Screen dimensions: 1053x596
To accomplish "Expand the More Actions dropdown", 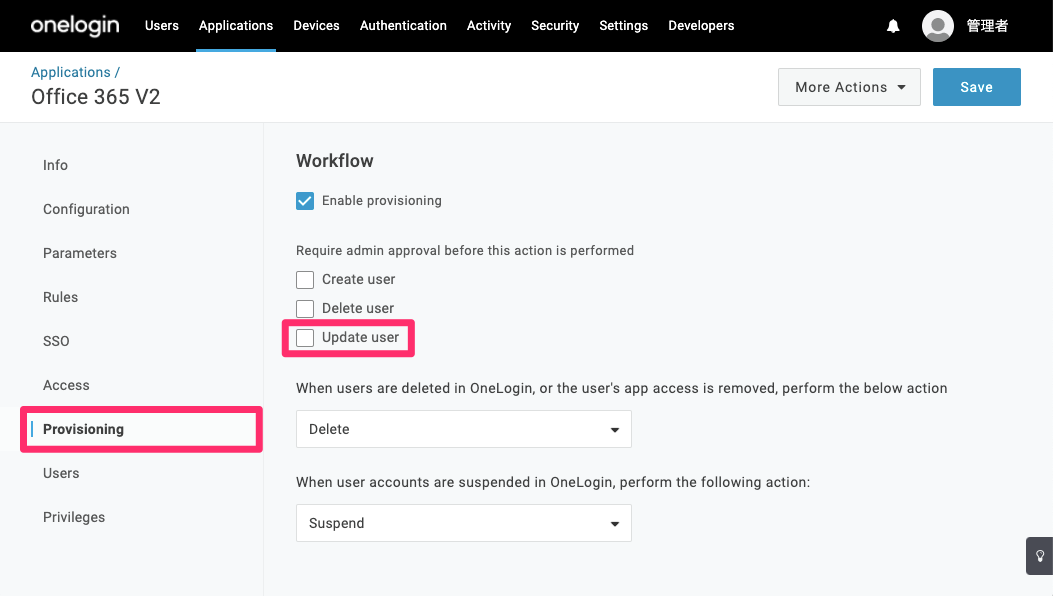I will [x=849, y=87].
